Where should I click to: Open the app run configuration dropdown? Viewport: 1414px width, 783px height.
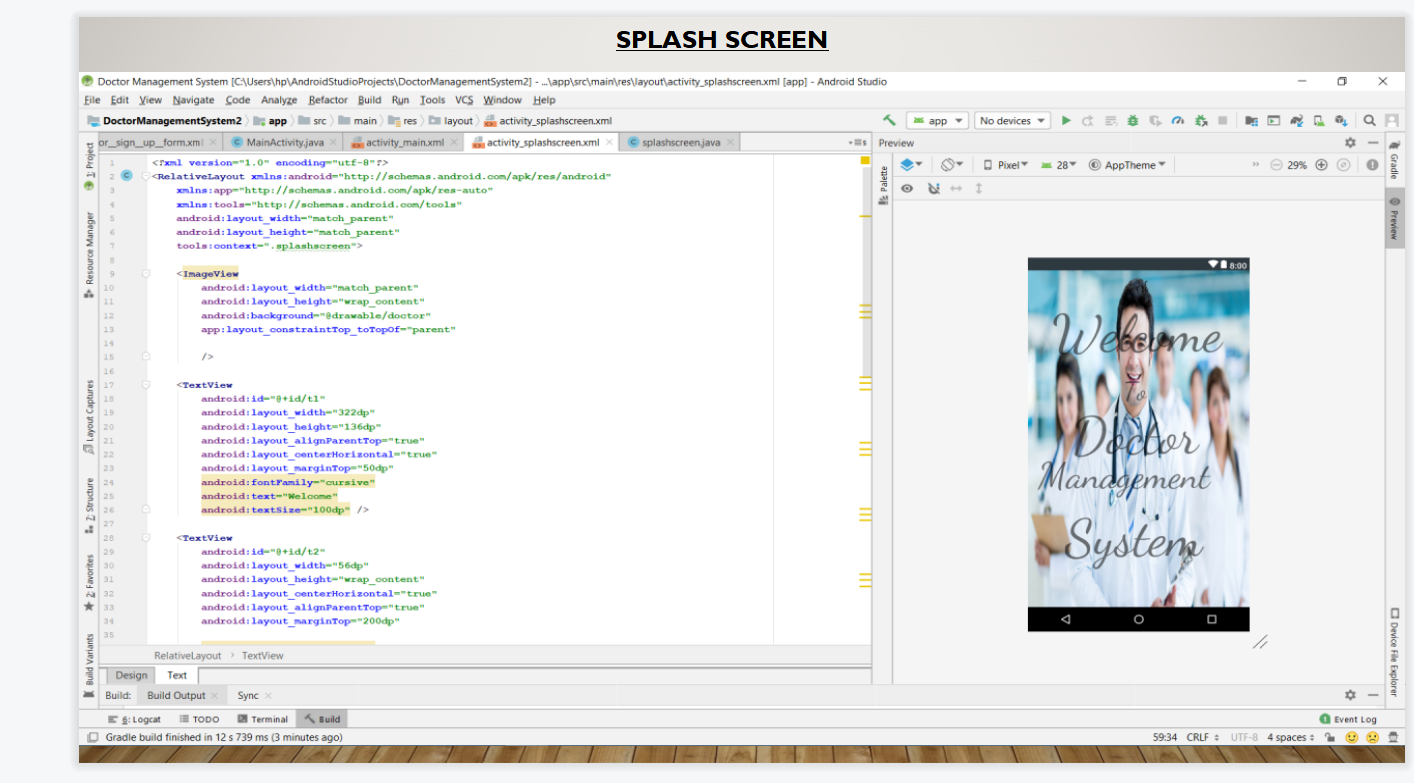pos(937,121)
